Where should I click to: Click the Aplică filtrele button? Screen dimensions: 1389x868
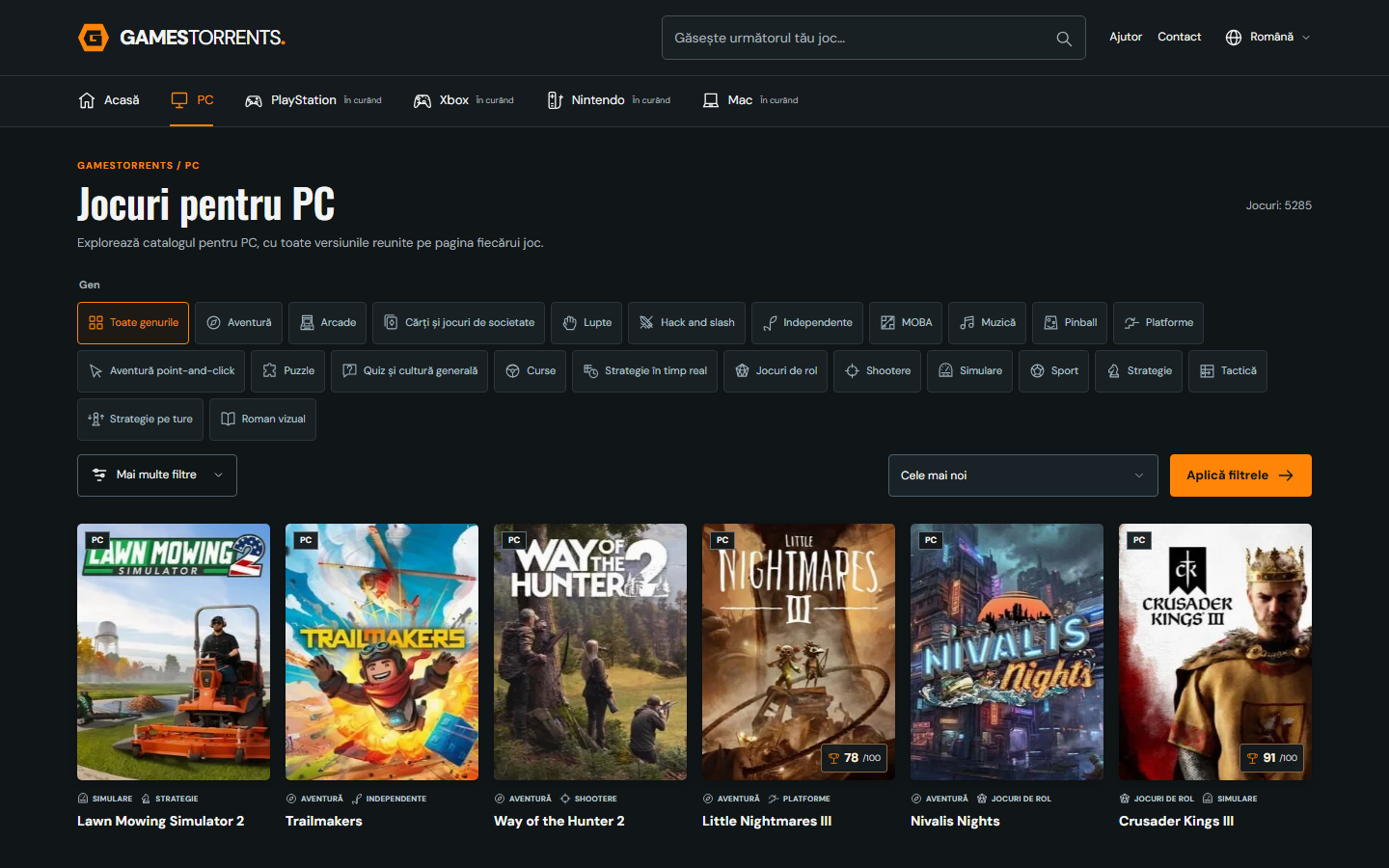coord(1240,475)
